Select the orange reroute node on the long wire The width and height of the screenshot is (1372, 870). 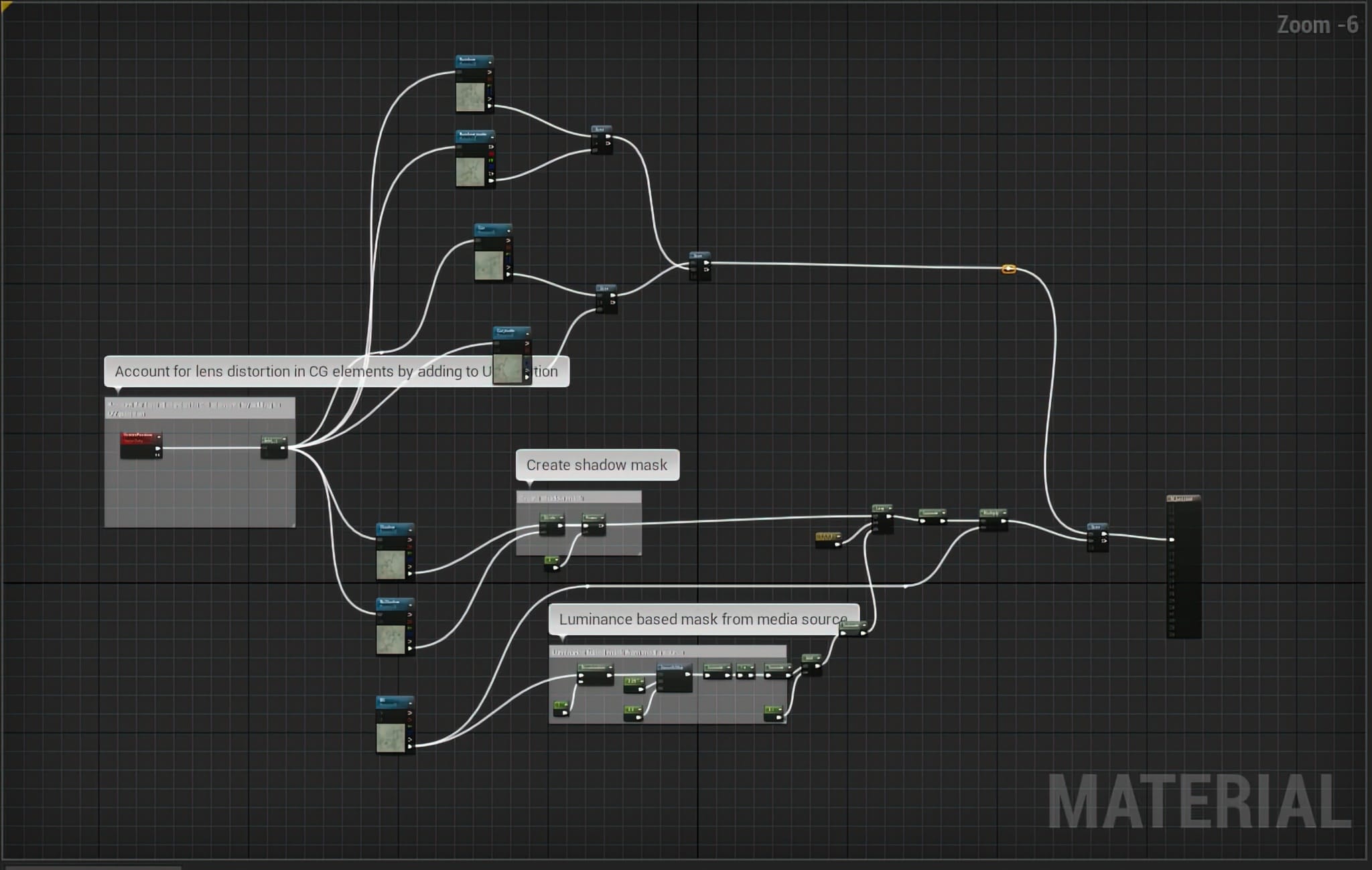[1009, 268]
